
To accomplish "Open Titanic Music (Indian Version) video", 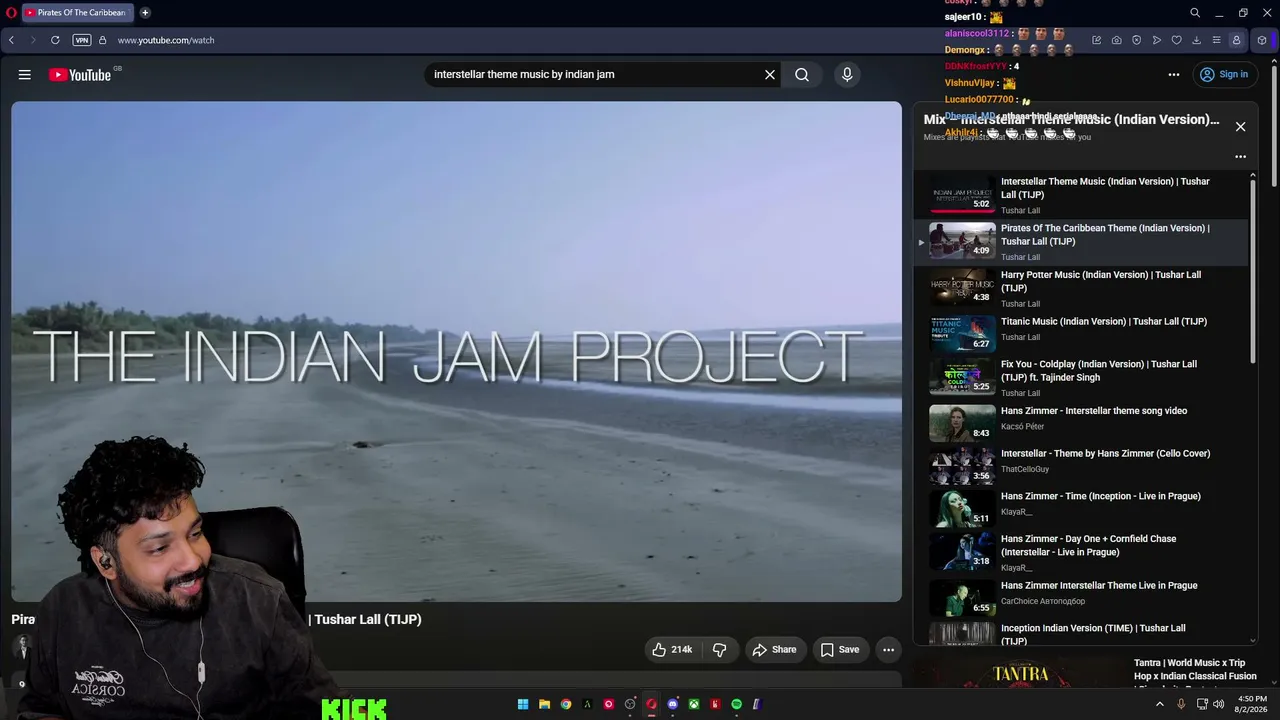I will 1081,333.
